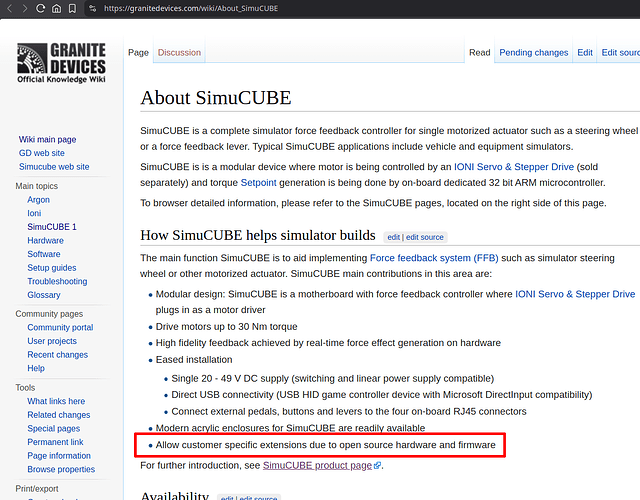Click IONI Servo & Stepper Drive link in intro paragraph
The height and width of the screenshot is (500, 640).
click(x=514, y=167)
